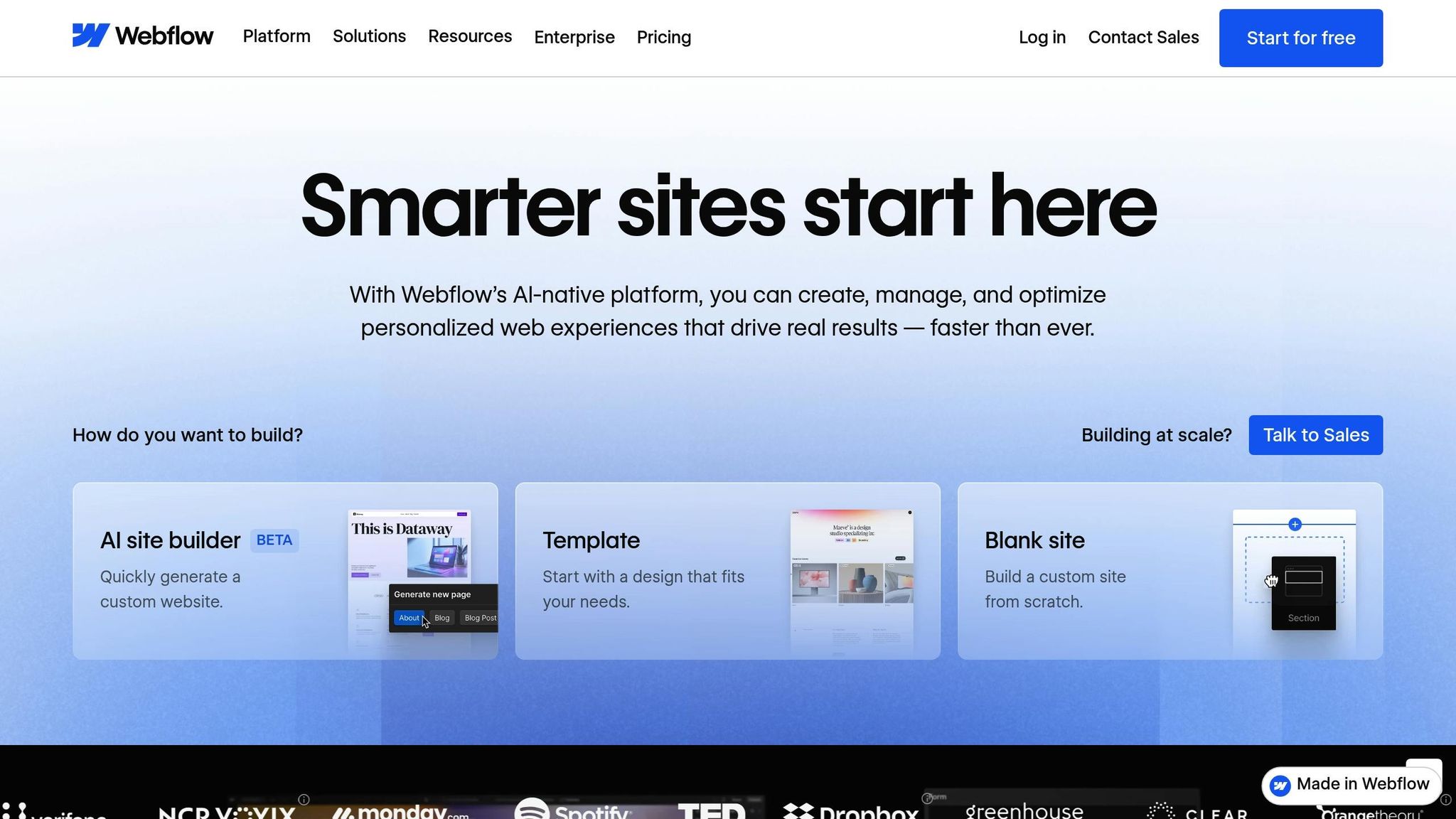Viewport: 1456px width, 819px height.
Task: Click Contact Sales
Action: (1143, 37)
